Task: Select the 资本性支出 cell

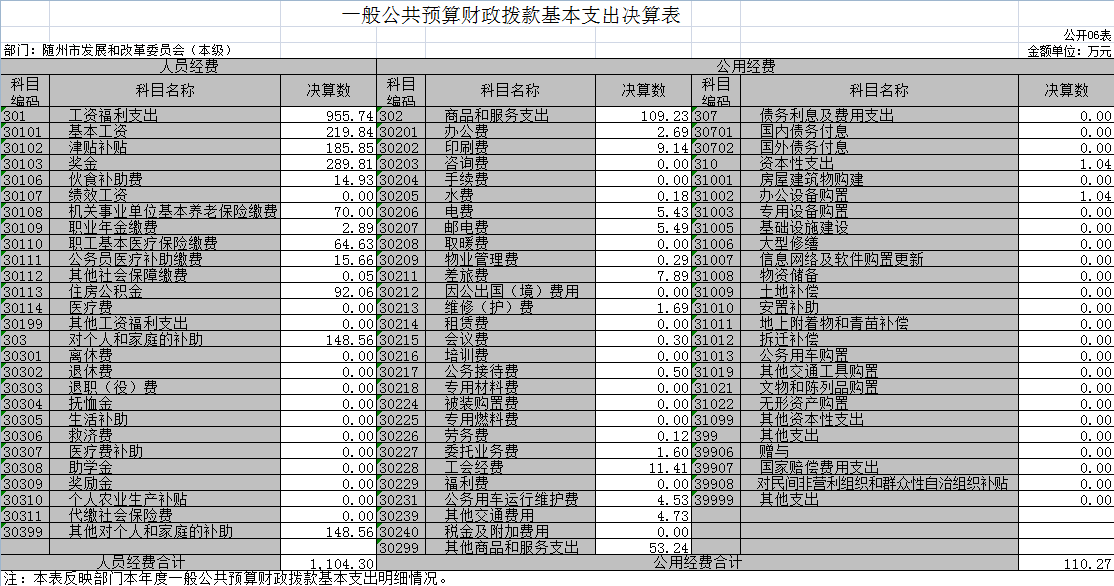Action: (796, 164)
